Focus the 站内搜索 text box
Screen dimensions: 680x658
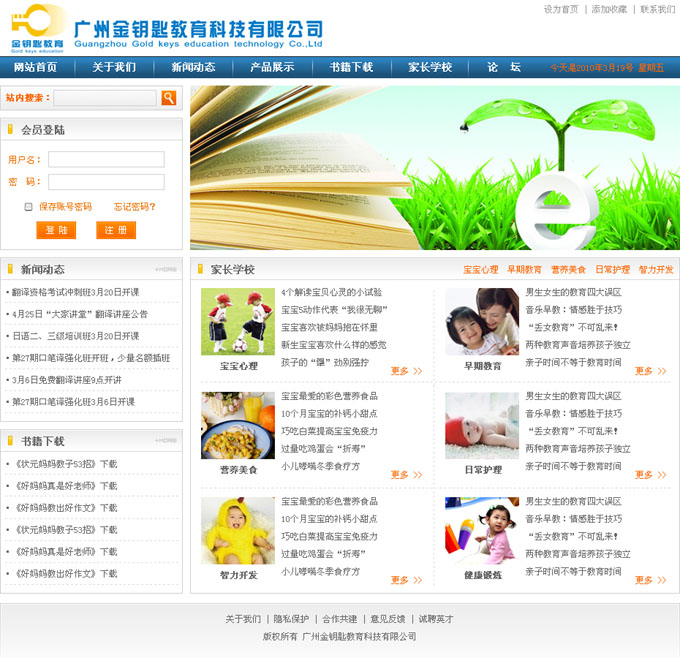coord(105,98)
